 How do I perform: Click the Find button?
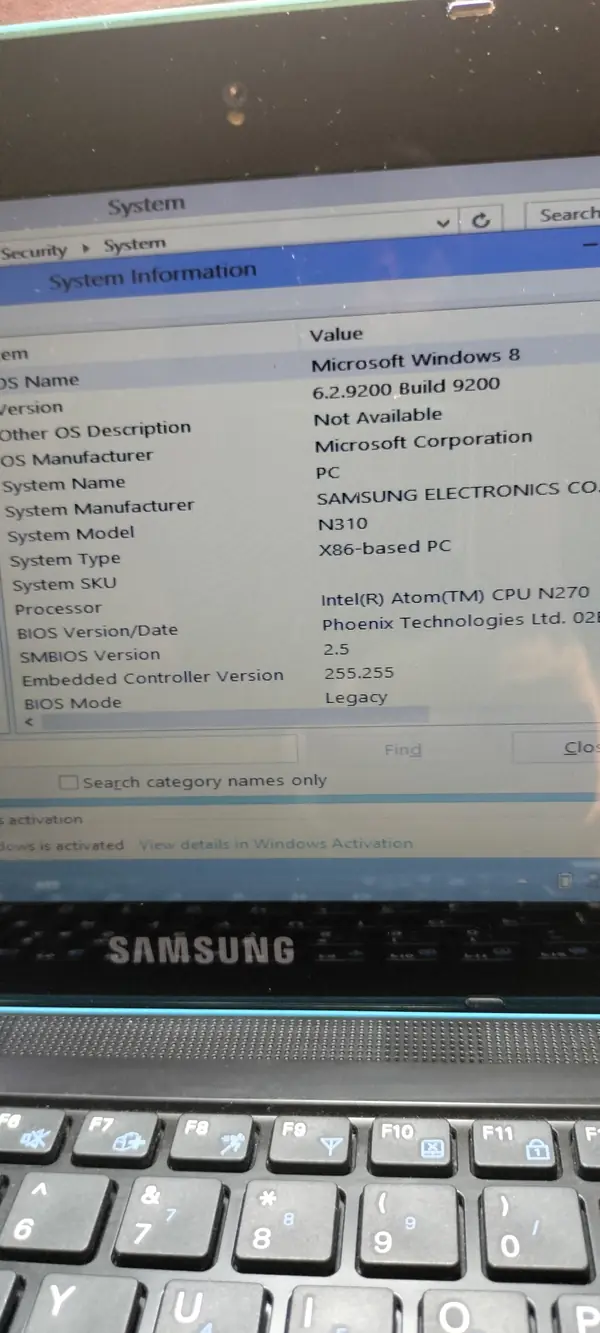click(402, 750)
